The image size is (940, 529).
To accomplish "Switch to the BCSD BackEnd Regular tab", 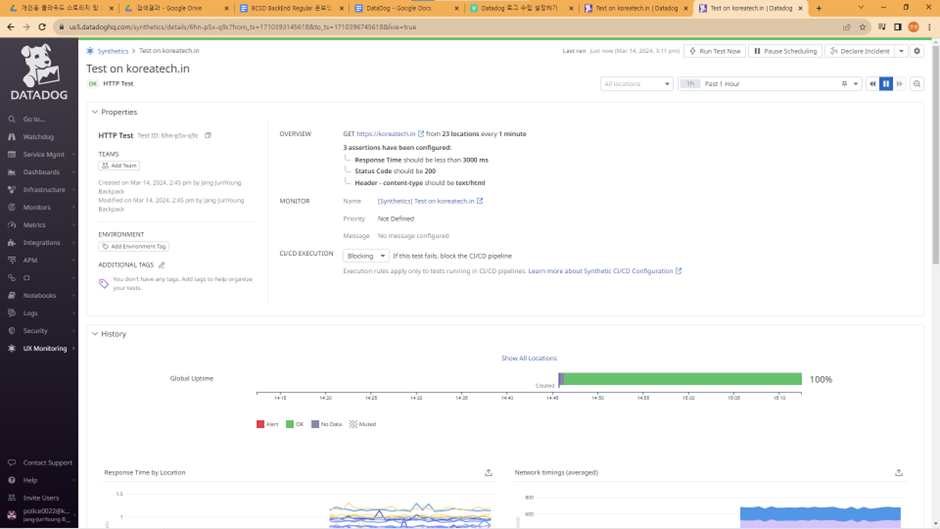I will (x=292, y=8).
